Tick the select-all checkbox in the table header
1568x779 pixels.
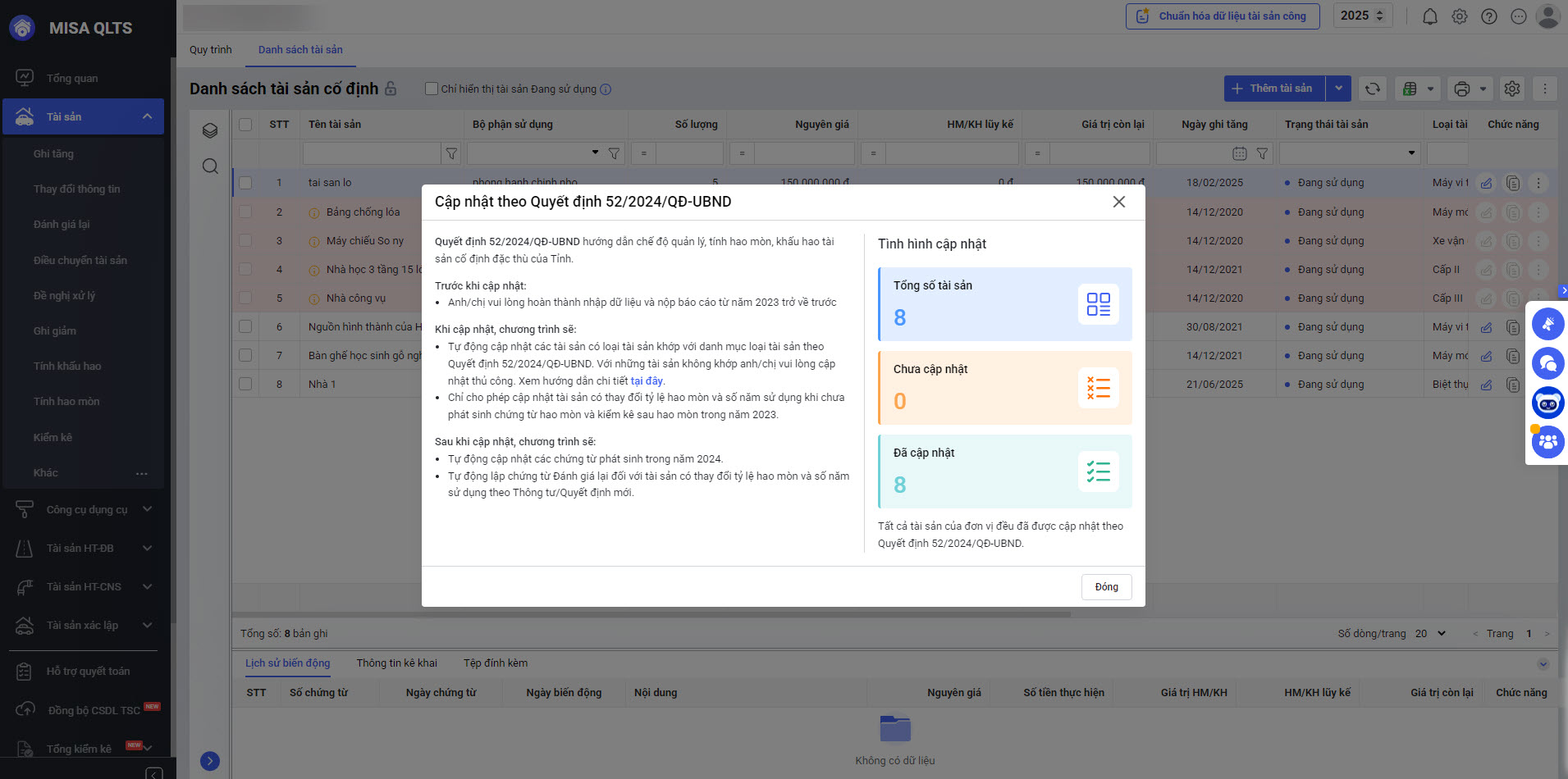[x=245, y=125]
